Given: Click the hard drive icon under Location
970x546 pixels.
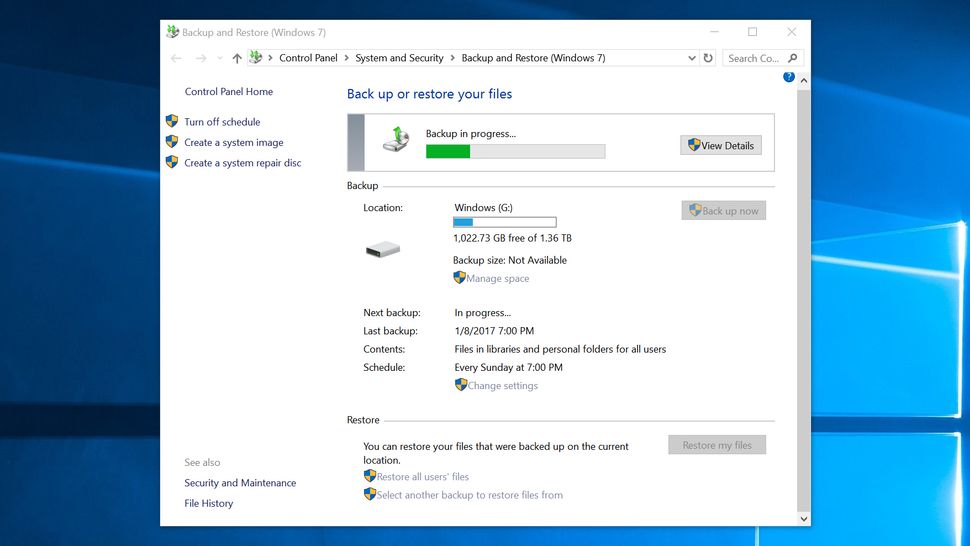Looking at the screenshot, I should (383, 250).
